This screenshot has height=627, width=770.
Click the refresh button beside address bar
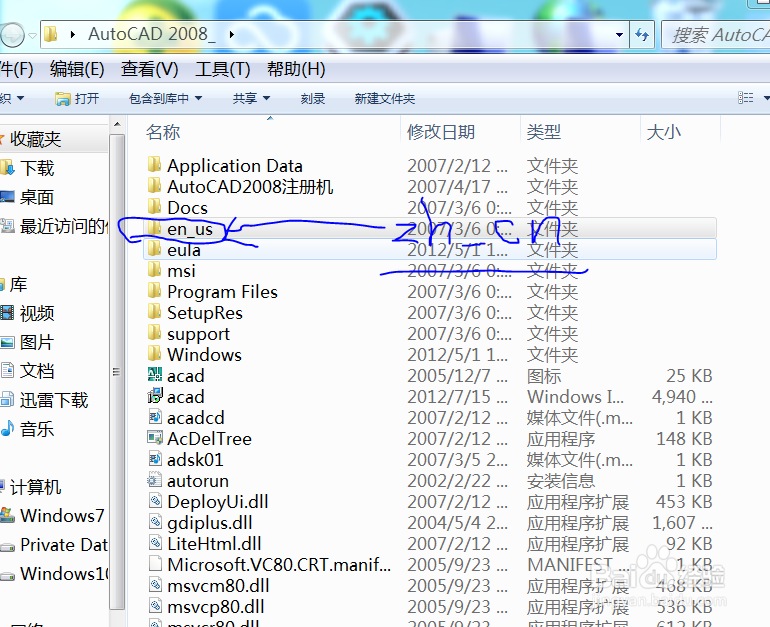642,34
